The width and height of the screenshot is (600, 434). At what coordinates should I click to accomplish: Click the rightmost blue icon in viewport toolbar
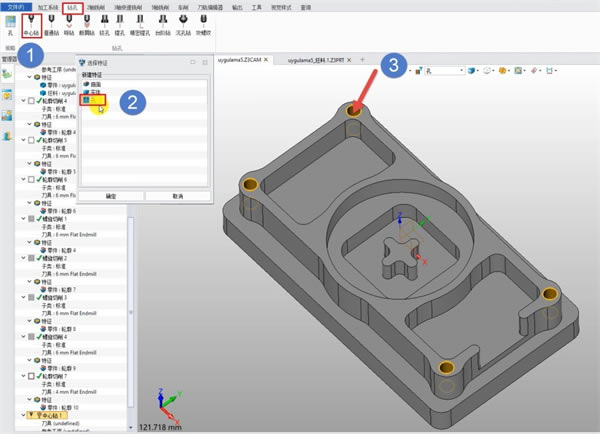click(549, 70)
